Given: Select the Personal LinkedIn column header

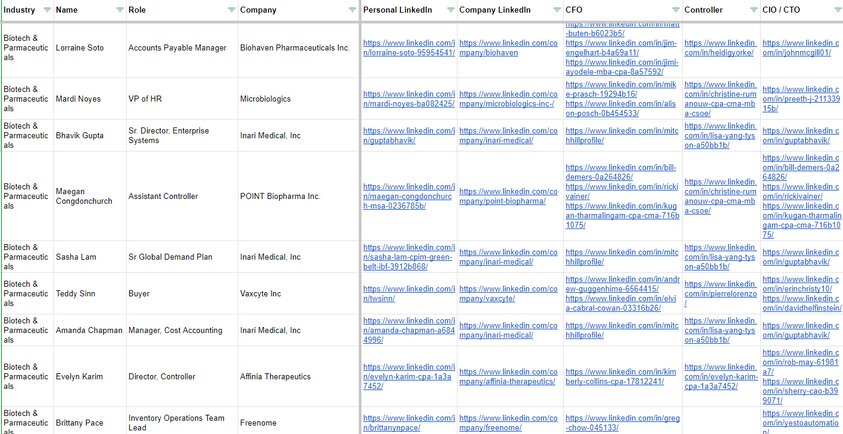Looking at the screenshot, I should point(409,10).
